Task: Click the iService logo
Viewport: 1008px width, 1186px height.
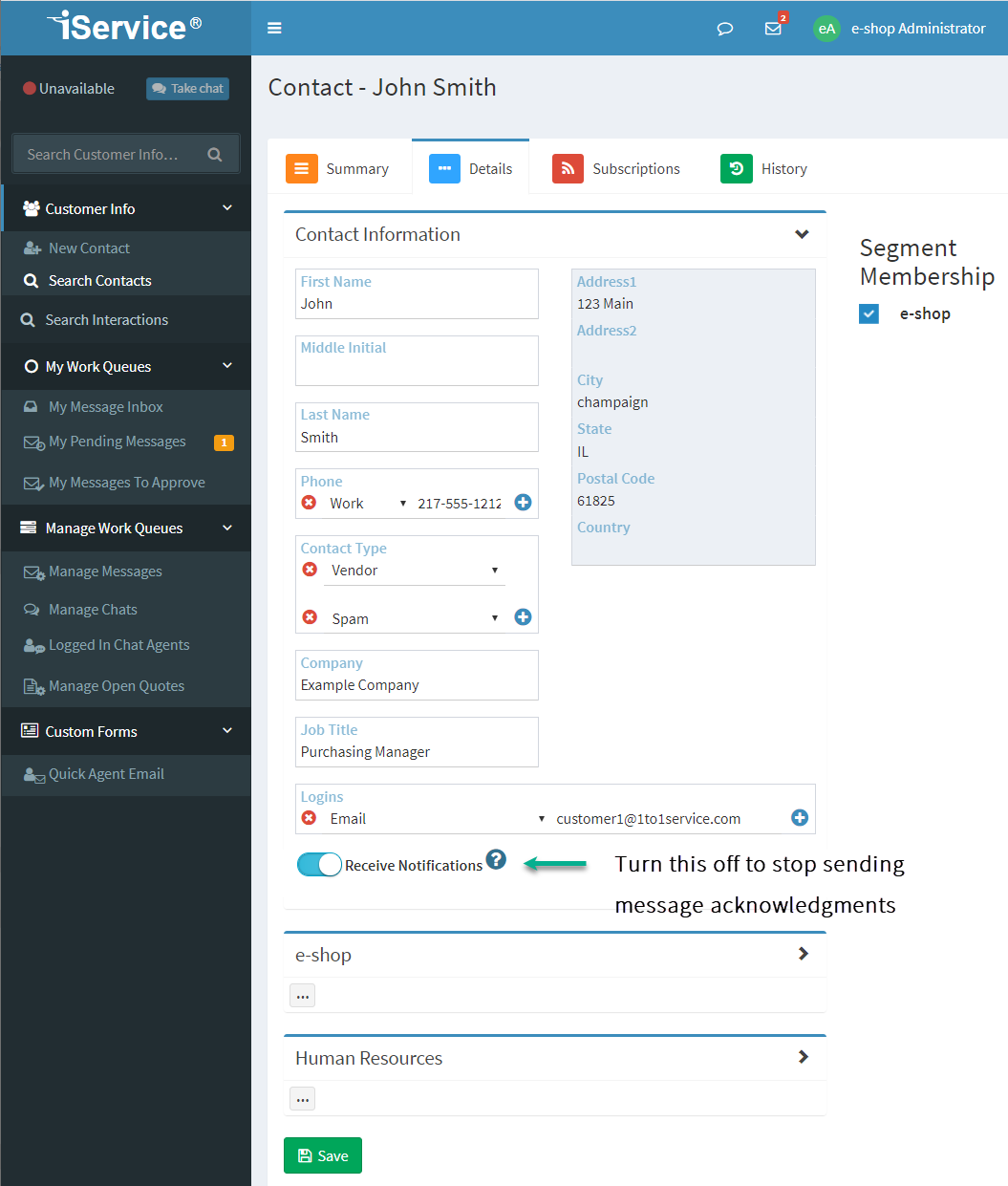Action: pos(125,27)
